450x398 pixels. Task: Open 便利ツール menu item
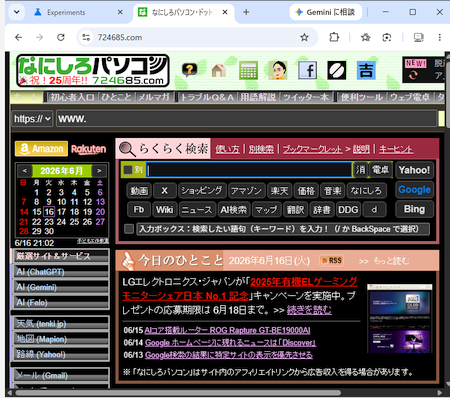point(362,97)
